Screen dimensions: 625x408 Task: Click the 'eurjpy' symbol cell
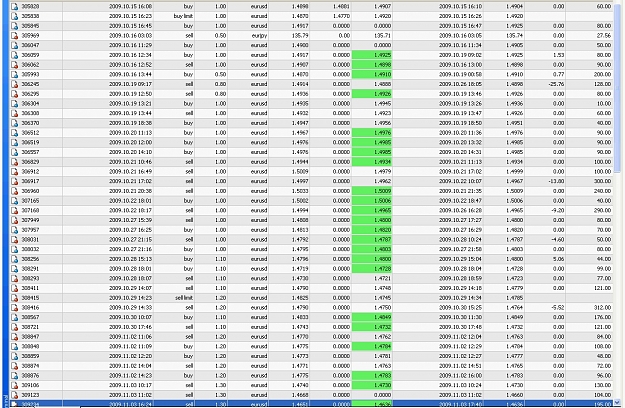coord(259,36)
